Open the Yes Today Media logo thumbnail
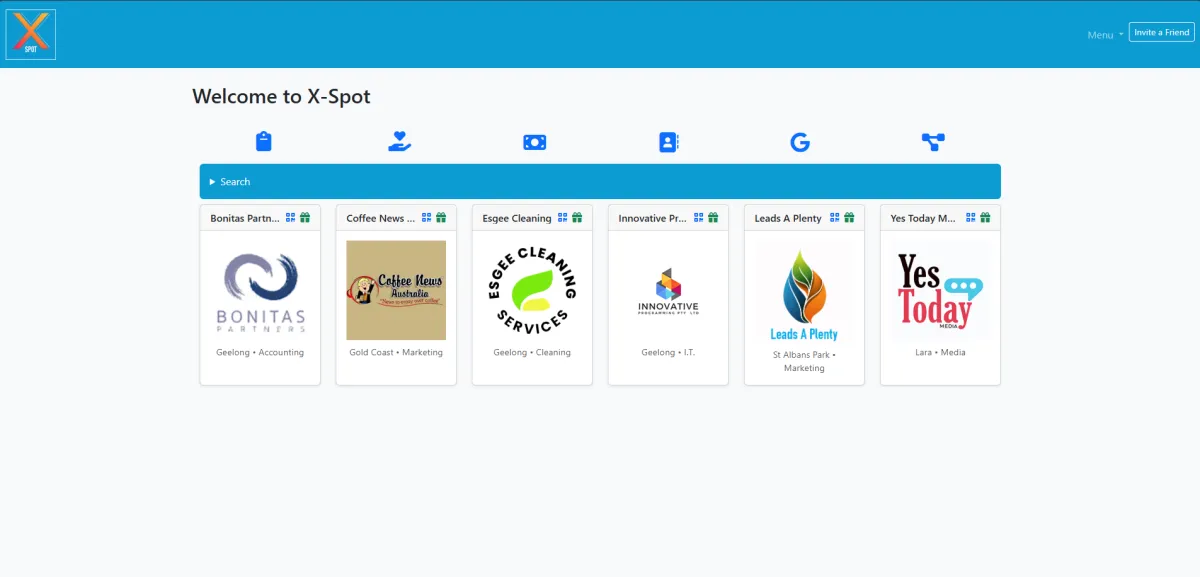1200x577 pixels. [x=940, y=290]
